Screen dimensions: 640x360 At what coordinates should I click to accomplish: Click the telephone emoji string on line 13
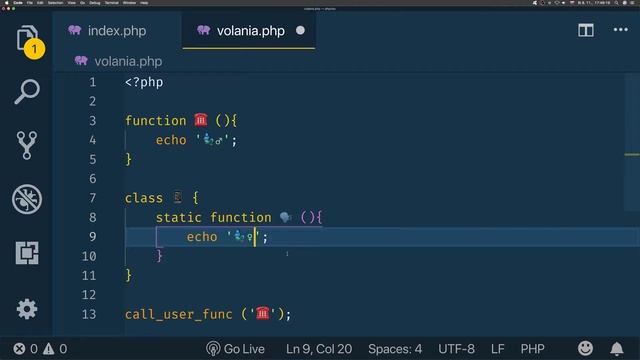point(263,313)
